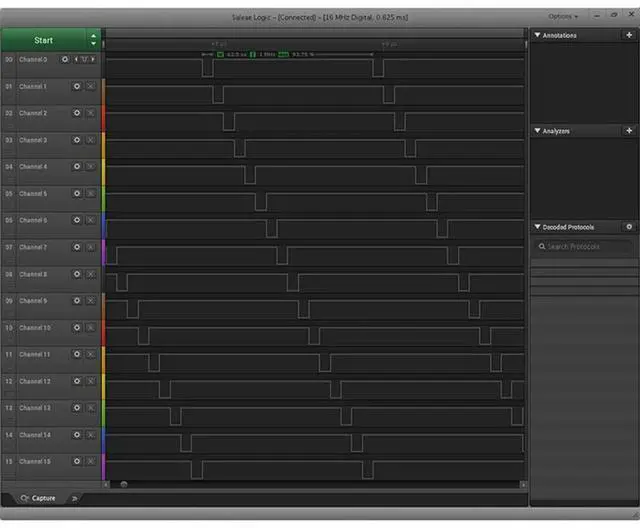Expand tabs with double-arrow next to Capture

click(73, 498)
